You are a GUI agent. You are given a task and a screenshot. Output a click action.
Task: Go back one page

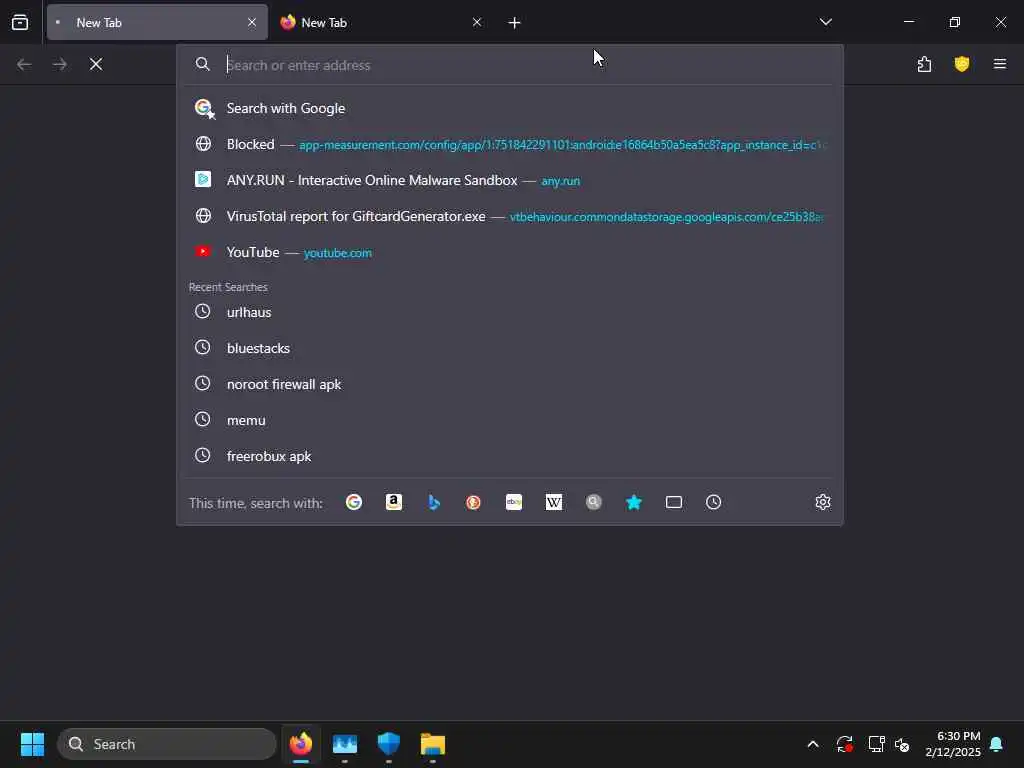coord(24,64)
